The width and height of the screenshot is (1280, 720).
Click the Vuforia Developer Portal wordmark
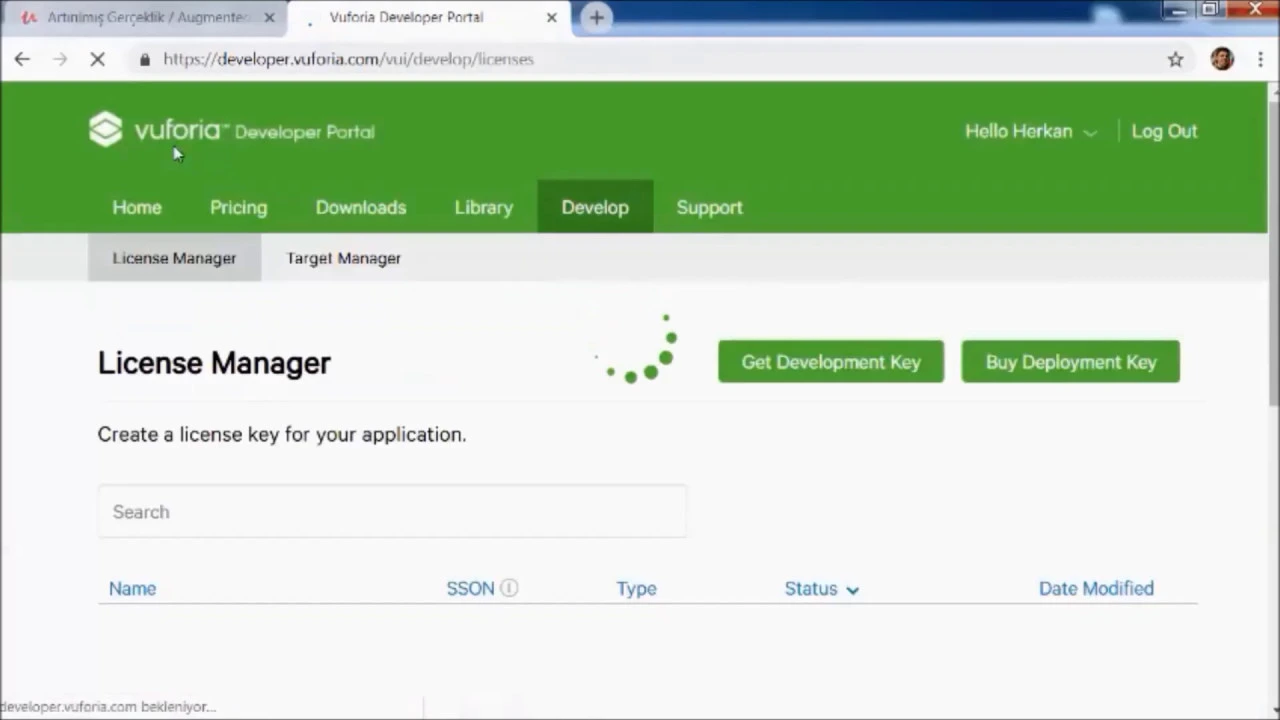click(x=254, y=131)
